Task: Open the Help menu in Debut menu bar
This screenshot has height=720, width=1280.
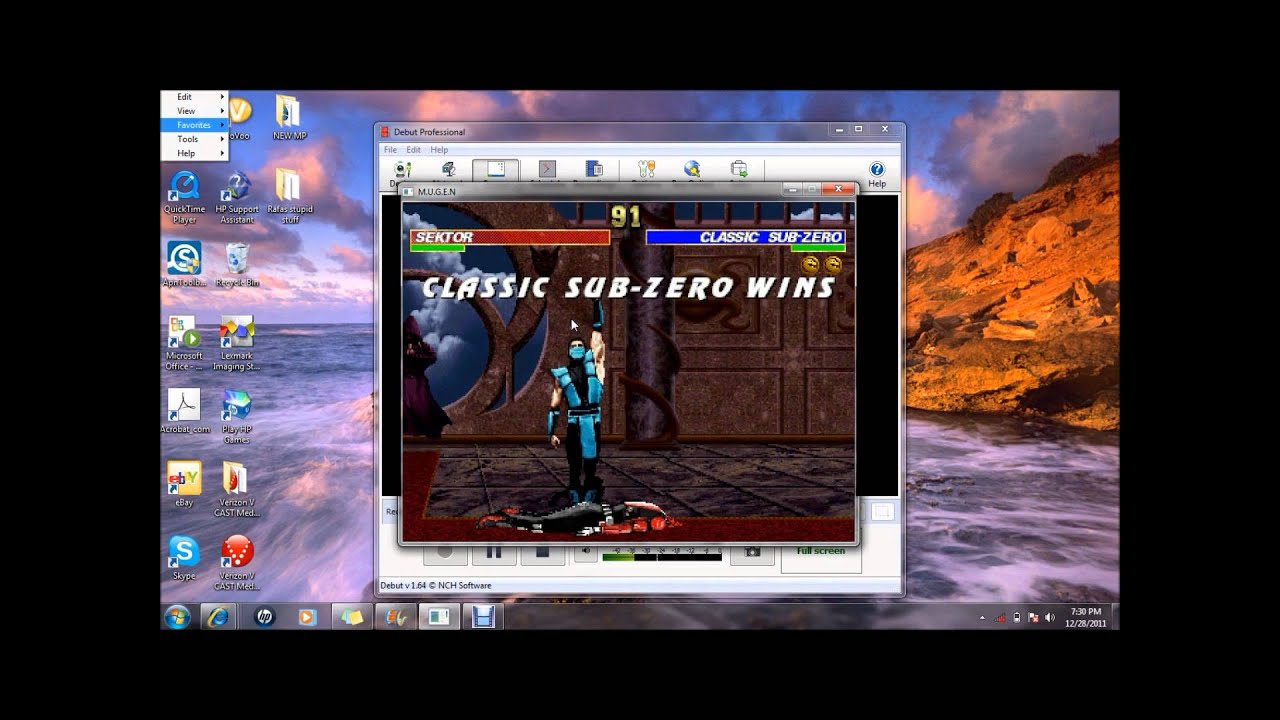Action: click(439, 150)
